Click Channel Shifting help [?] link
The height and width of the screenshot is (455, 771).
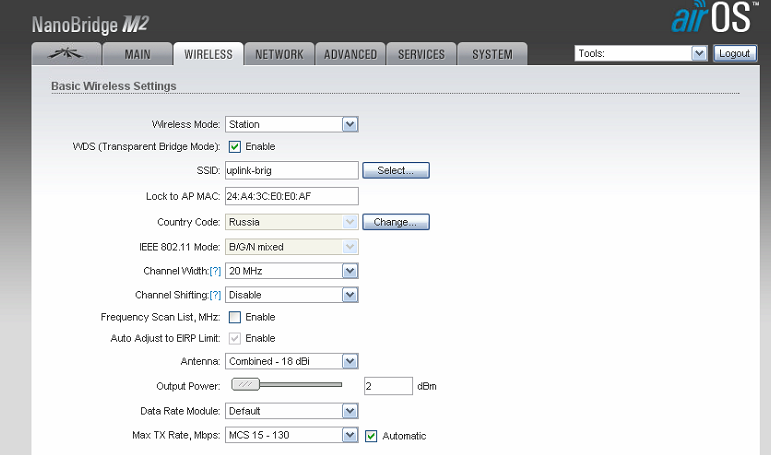tap(215, 295)
